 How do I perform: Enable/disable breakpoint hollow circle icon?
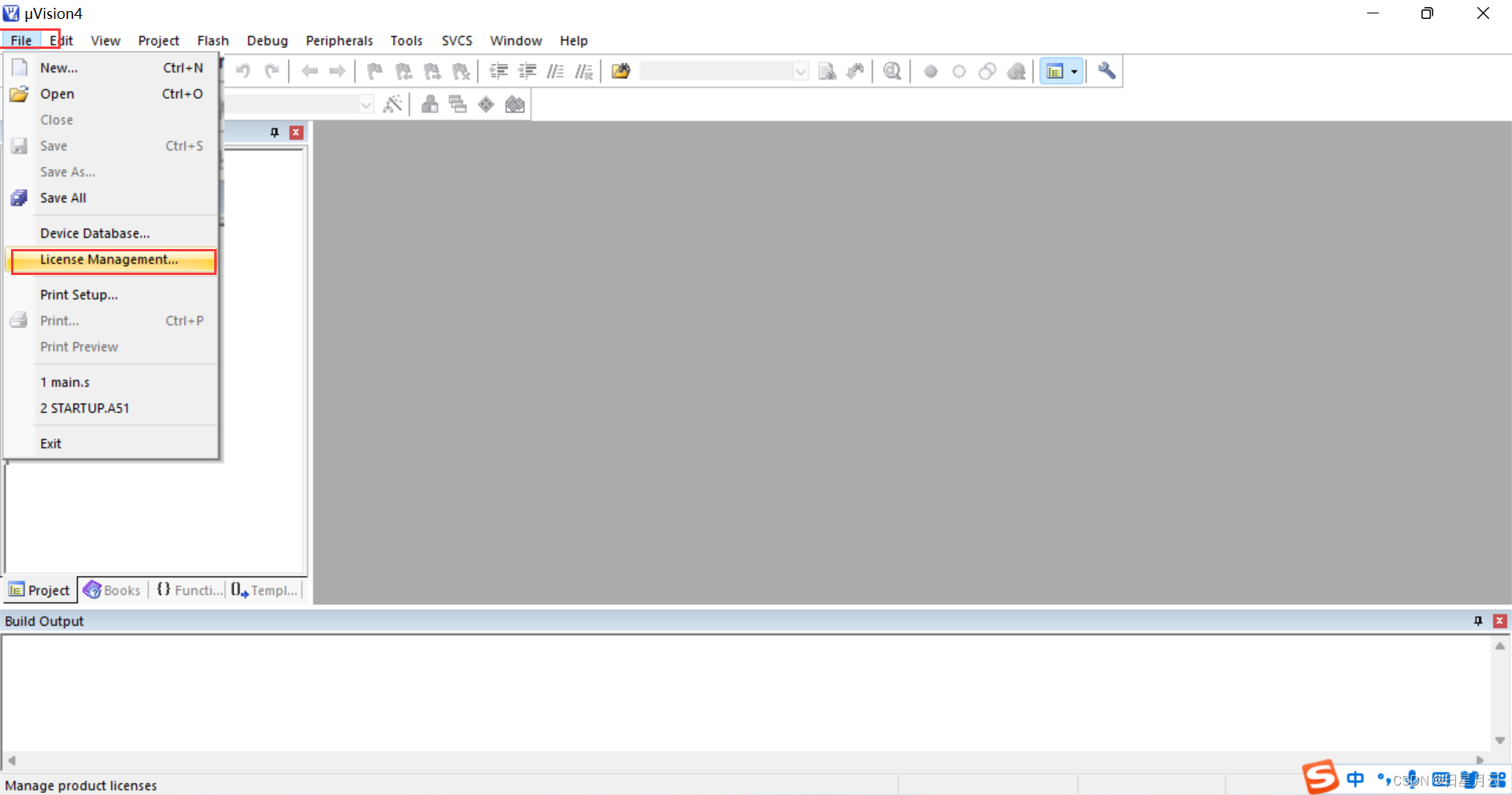(959, 72)
